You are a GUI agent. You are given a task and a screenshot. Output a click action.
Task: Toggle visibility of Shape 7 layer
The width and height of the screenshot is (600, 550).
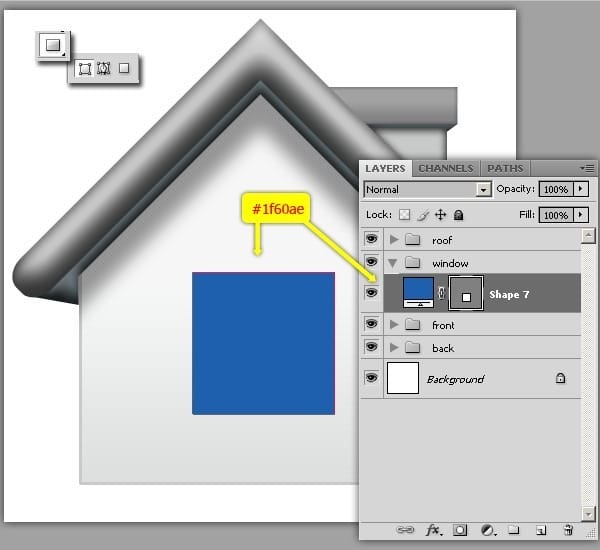point(371,293)
